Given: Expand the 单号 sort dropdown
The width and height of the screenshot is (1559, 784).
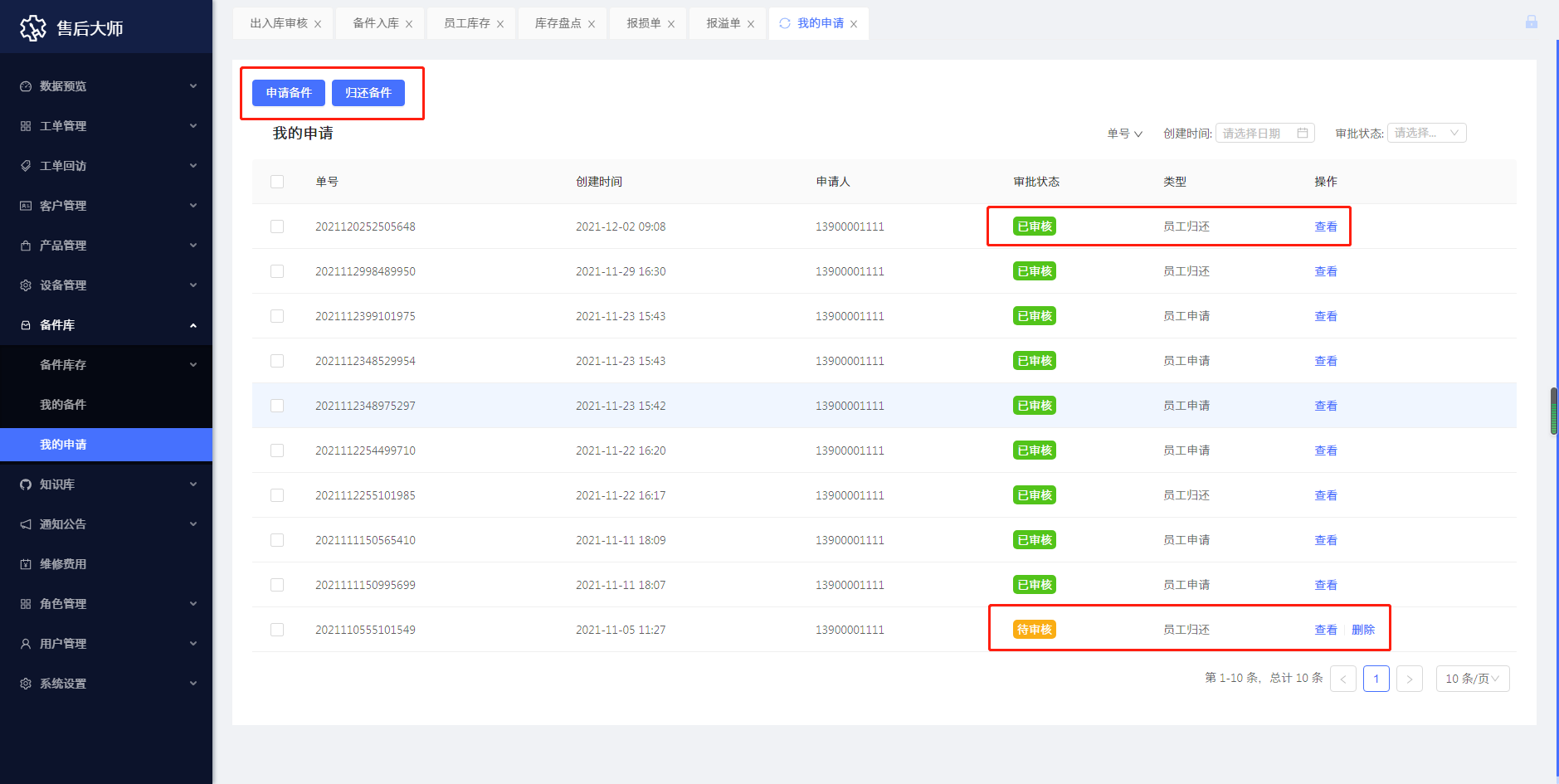Looking at the screenshot, I should (1123, 133).
